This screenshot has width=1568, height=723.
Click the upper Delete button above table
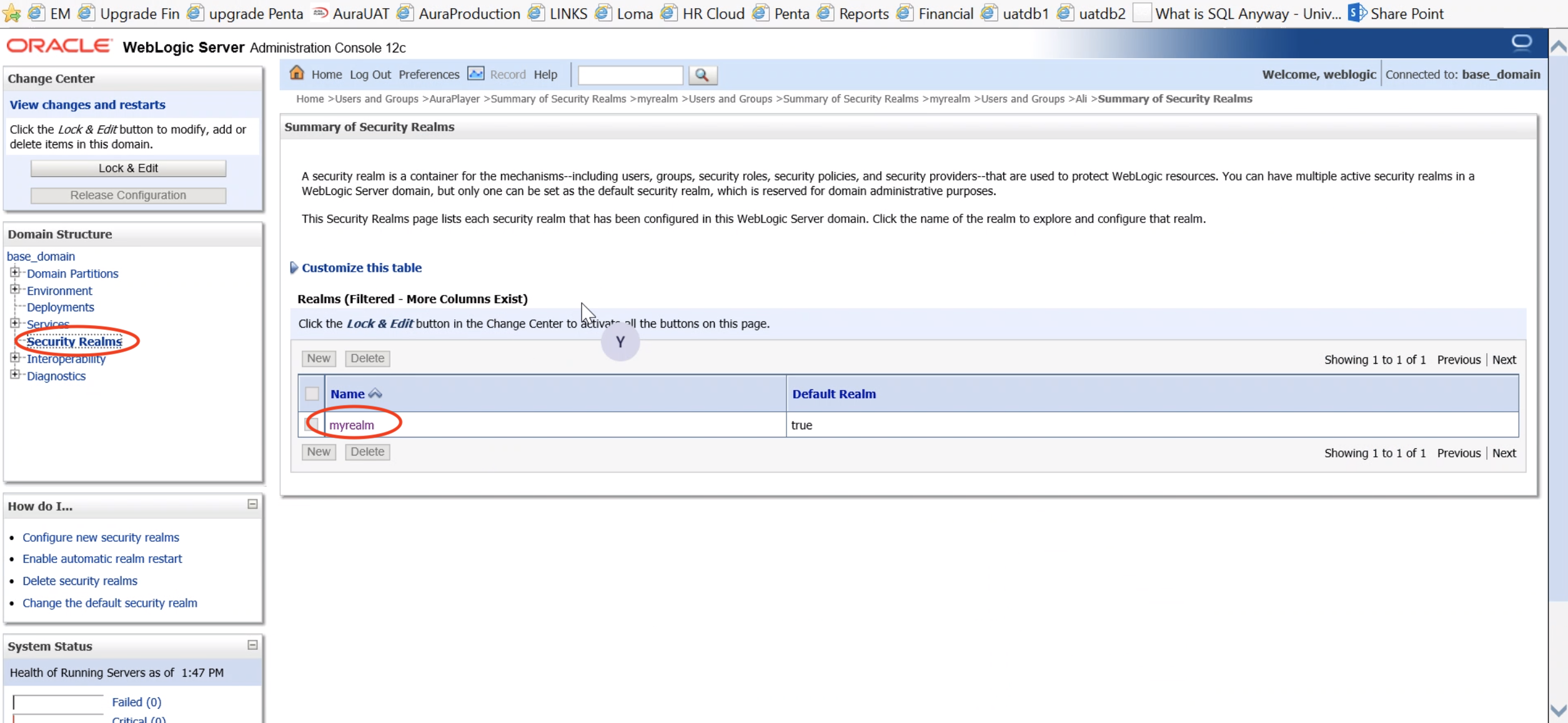coord(367,358)
